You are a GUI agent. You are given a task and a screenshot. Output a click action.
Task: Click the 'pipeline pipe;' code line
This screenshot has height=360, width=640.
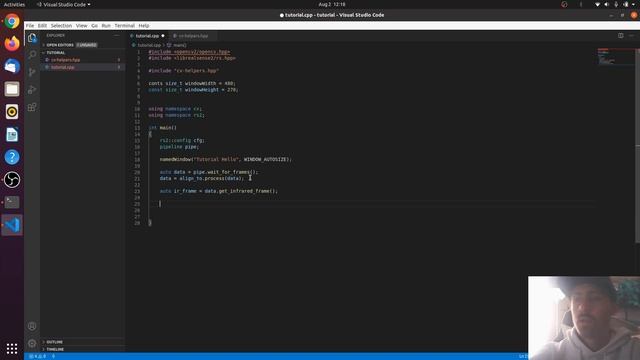[x=179, y=147]
